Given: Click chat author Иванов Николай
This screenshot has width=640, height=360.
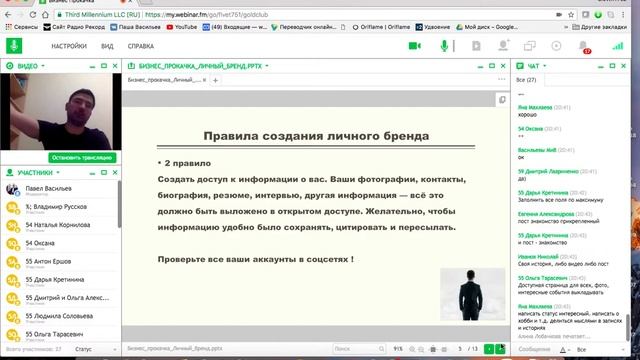Looking at the screenshot, I should 538,257.
